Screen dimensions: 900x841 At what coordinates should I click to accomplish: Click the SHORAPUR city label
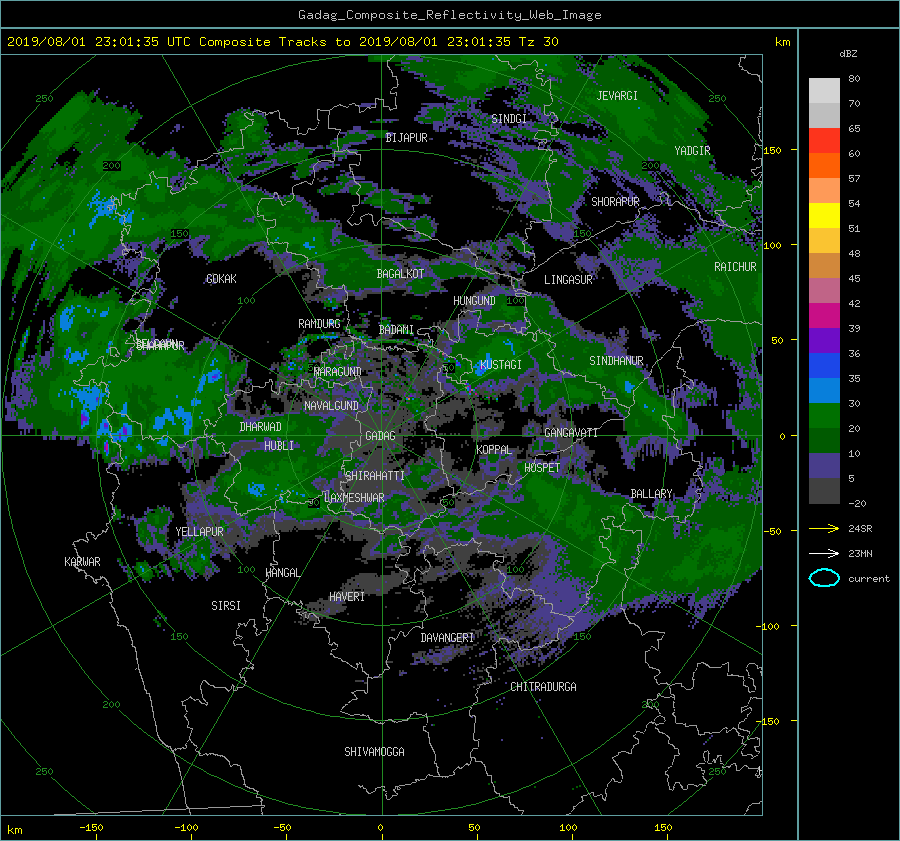pyautogui.click(x=615, y=202)
